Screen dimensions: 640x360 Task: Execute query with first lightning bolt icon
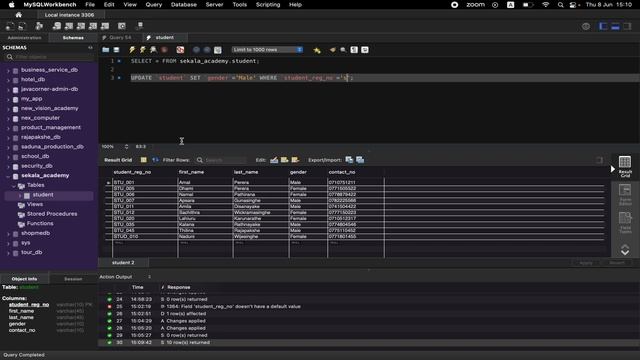[x=132, y=50]
